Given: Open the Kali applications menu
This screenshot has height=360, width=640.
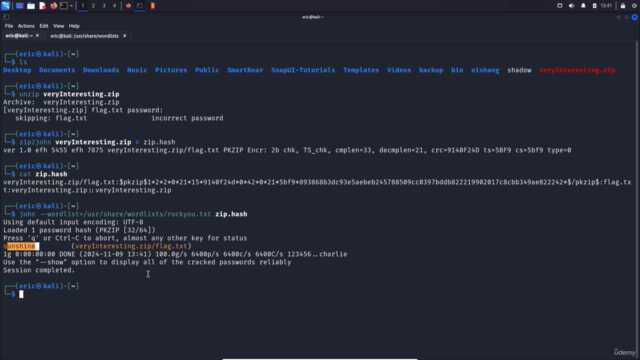Looking at the screenshot, I should click(5, 5).
